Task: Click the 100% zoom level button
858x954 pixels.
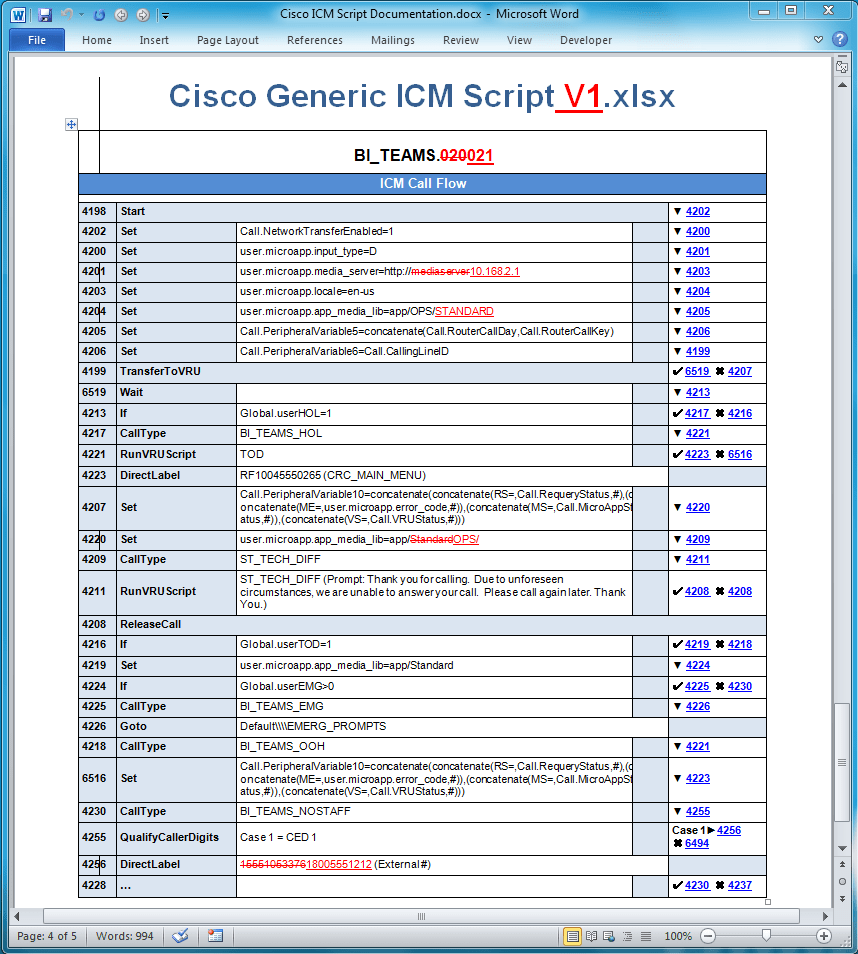Action: [x=677, y=936]
